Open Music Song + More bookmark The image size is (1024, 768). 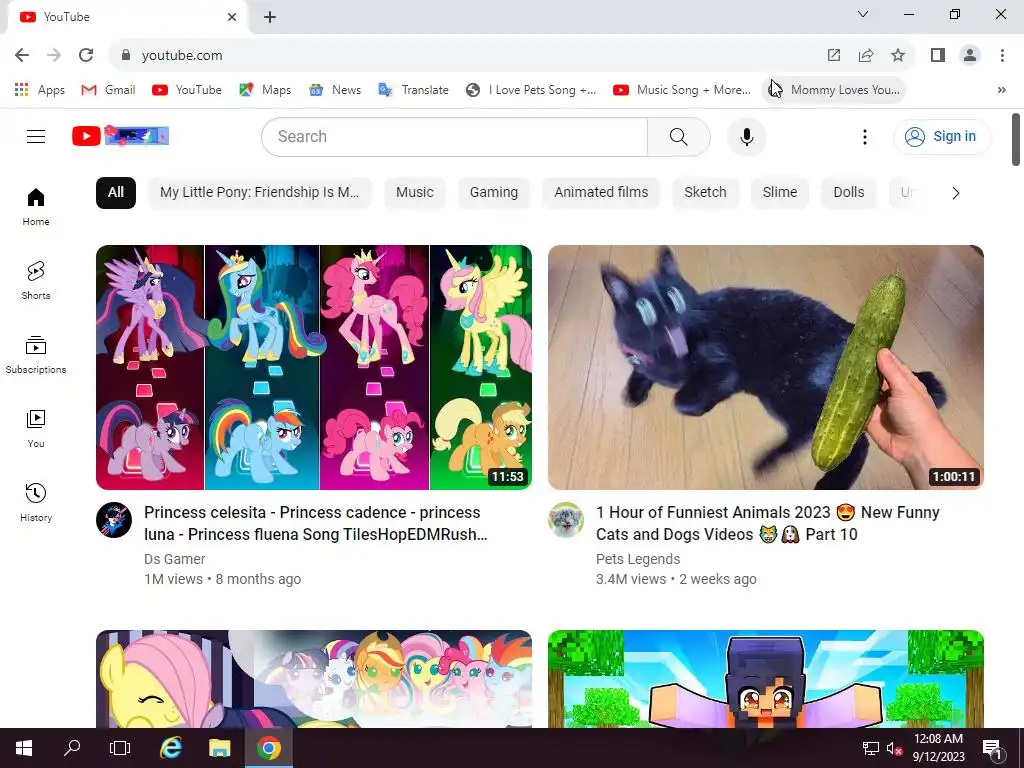coord(682,89)
